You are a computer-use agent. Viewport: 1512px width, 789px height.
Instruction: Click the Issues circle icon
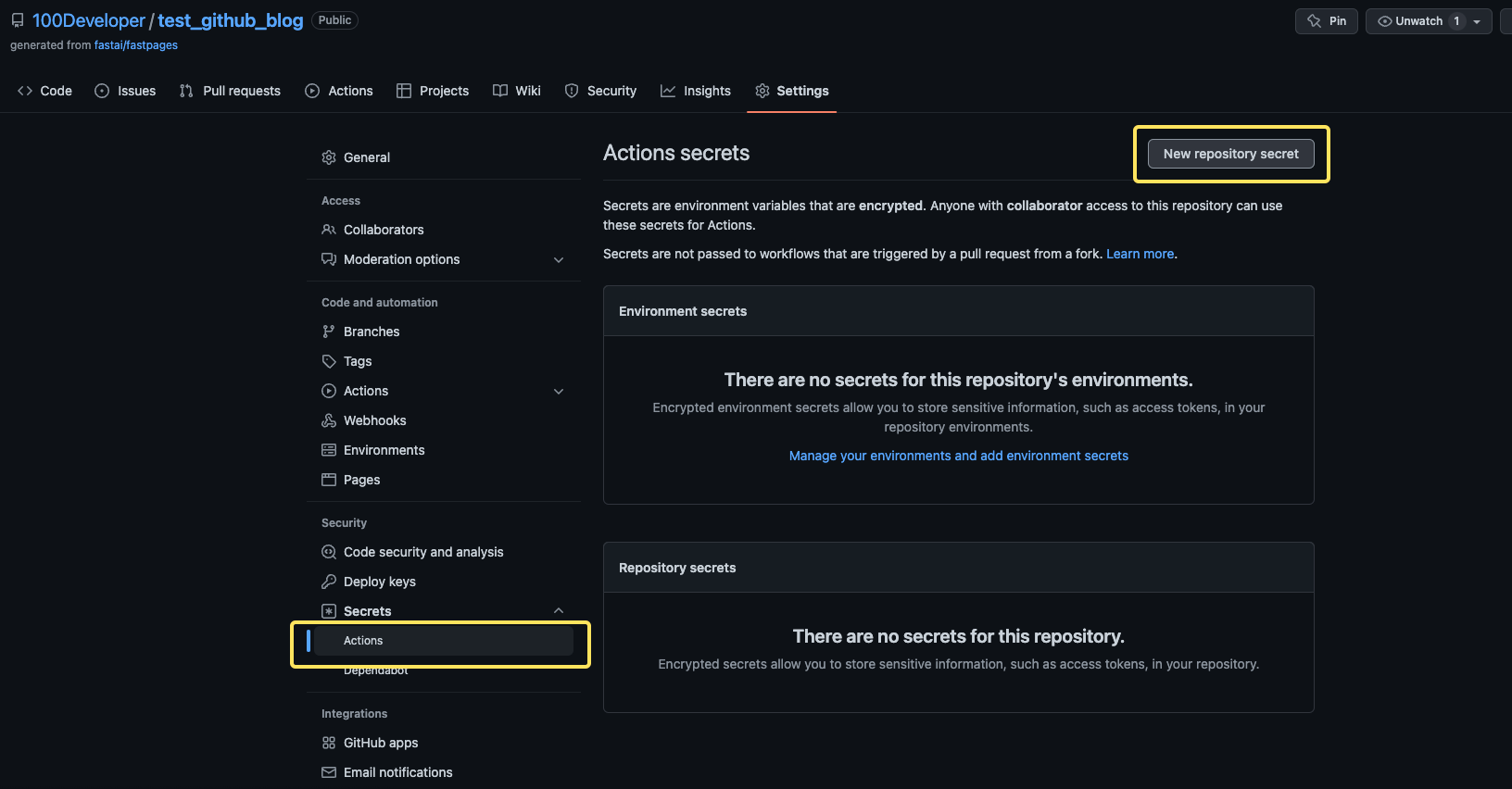pos(102,91)
